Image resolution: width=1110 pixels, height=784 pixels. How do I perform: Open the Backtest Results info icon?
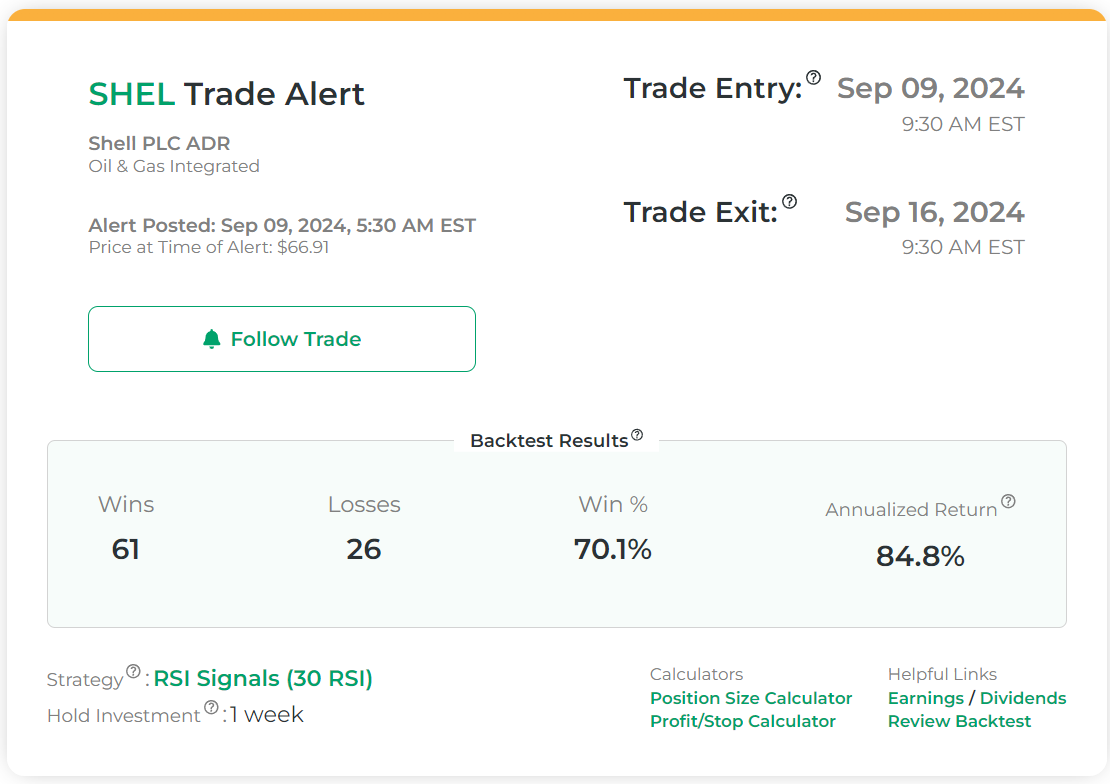pos(637,435)
